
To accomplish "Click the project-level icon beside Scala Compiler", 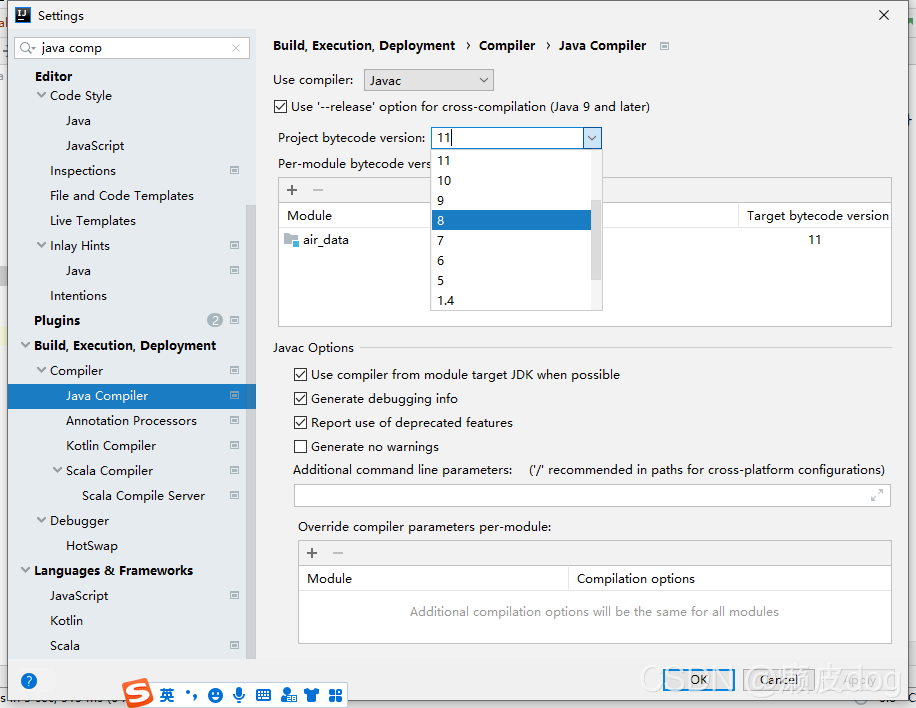I will 234,470.
